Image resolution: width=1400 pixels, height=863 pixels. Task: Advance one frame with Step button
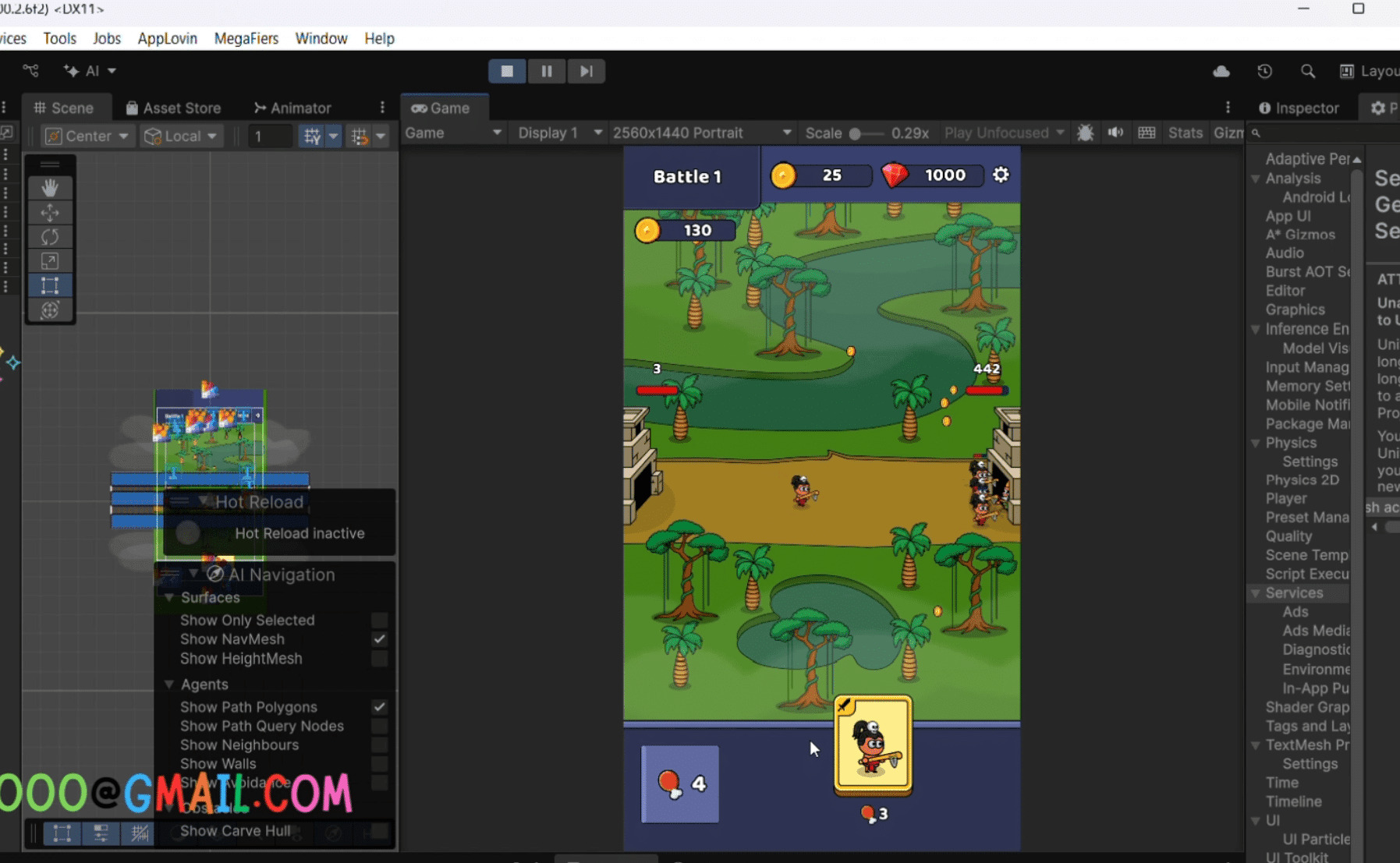tap(587, 71)
